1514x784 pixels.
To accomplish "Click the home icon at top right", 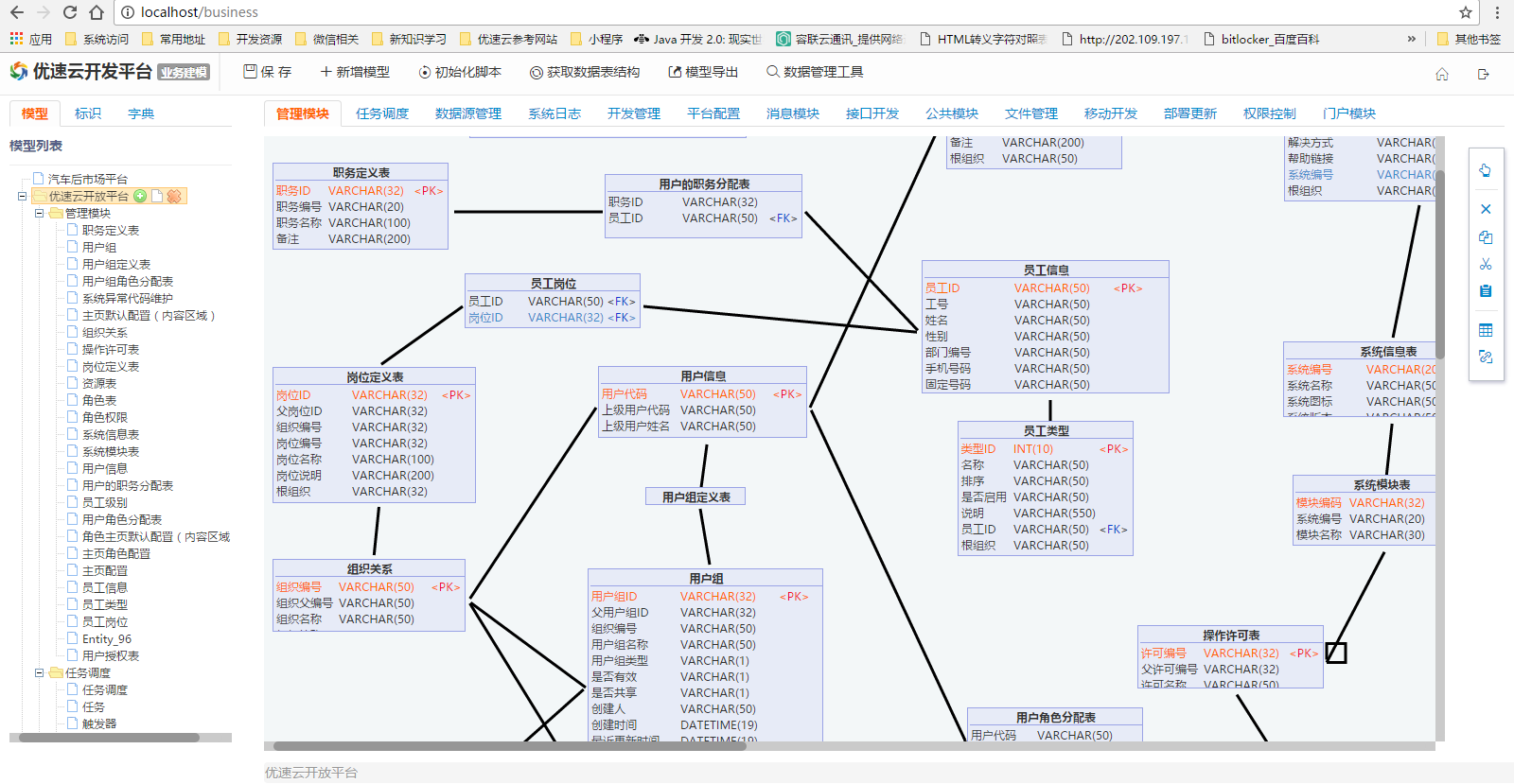I will tap(1442, 74).
